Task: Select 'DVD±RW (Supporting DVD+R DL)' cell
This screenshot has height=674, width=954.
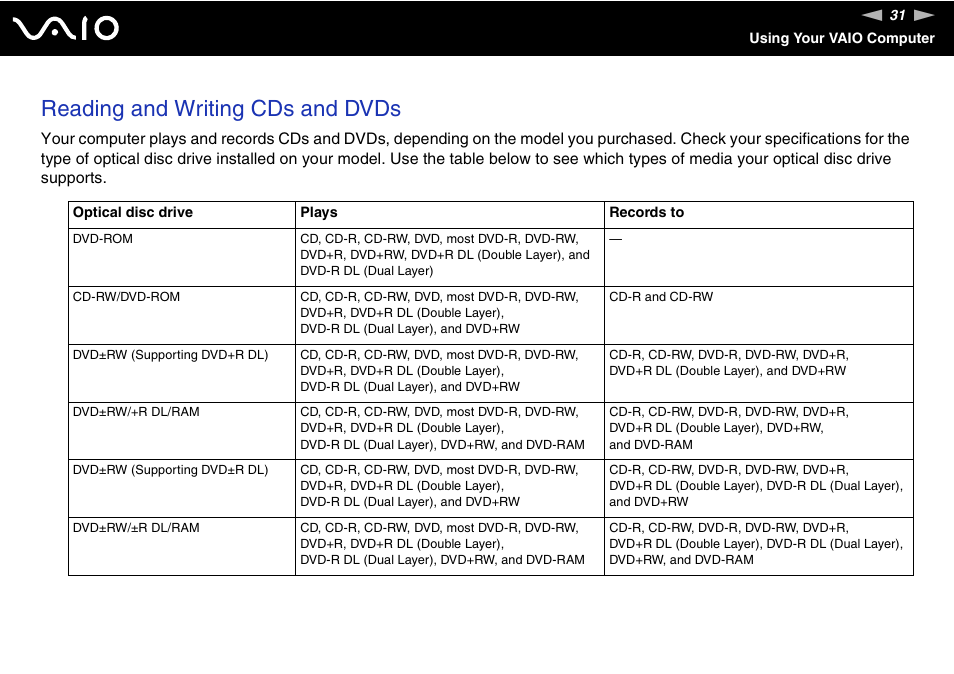Action: click(182, 373)
